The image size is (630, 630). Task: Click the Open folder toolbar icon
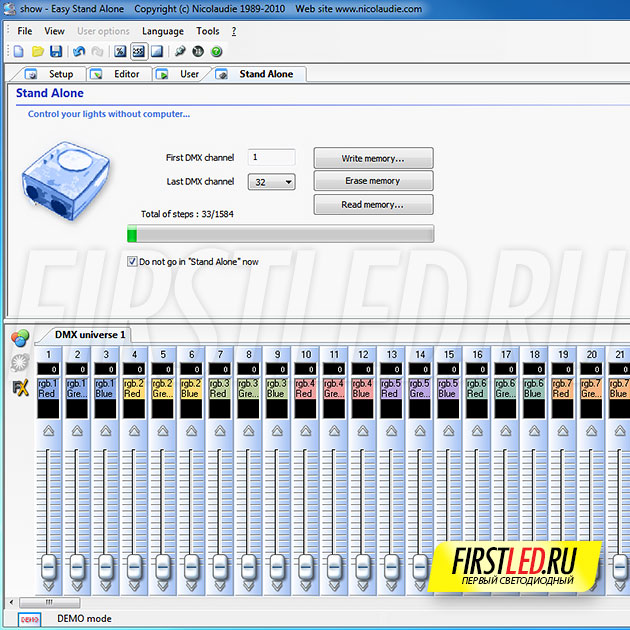[37, 51]
